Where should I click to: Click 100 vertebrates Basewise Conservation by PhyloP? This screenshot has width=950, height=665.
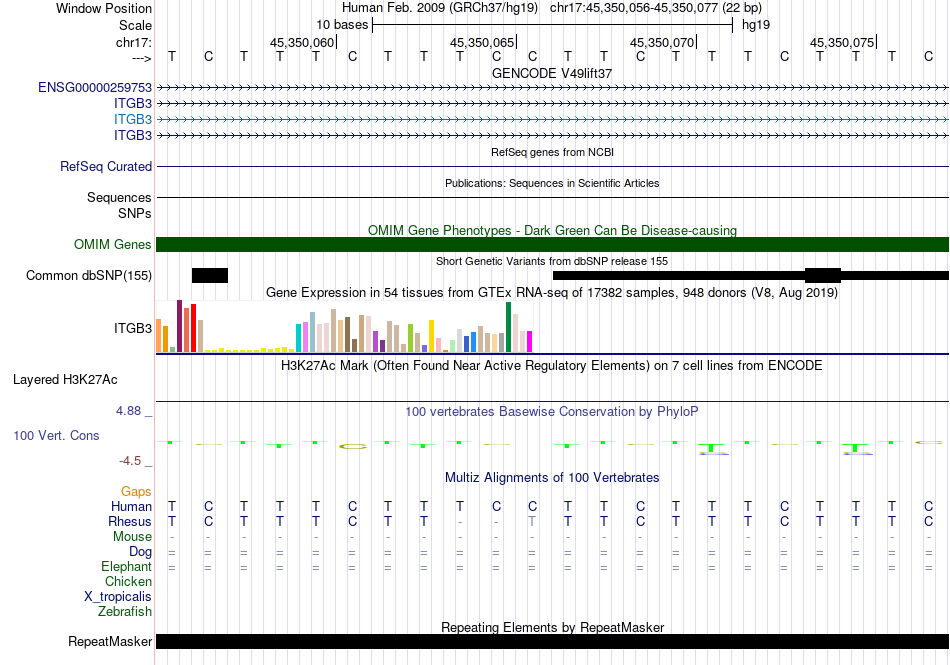552,412
